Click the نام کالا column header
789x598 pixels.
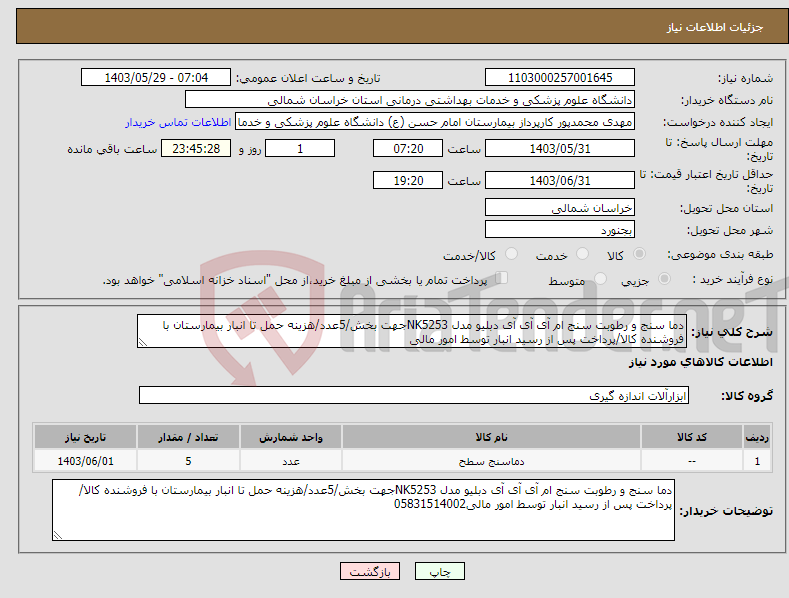[491, 437]
